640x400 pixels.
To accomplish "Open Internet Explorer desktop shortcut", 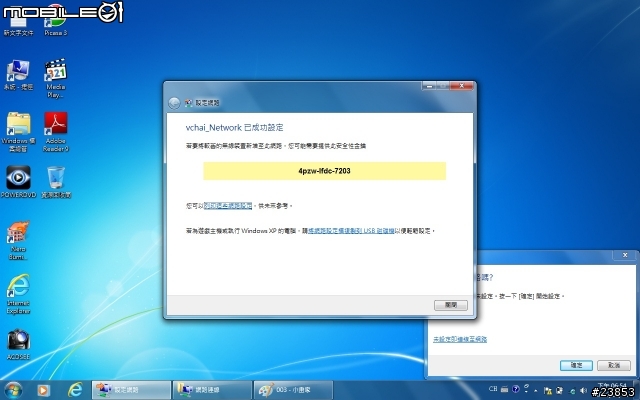I will 18,294.
